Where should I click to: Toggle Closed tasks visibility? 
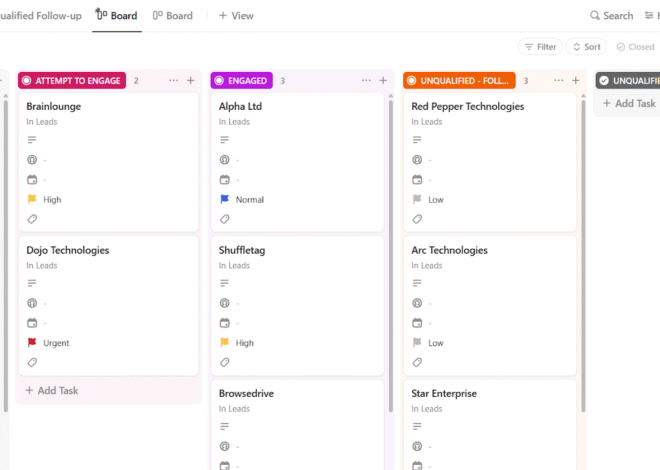[x=635, y=47]
